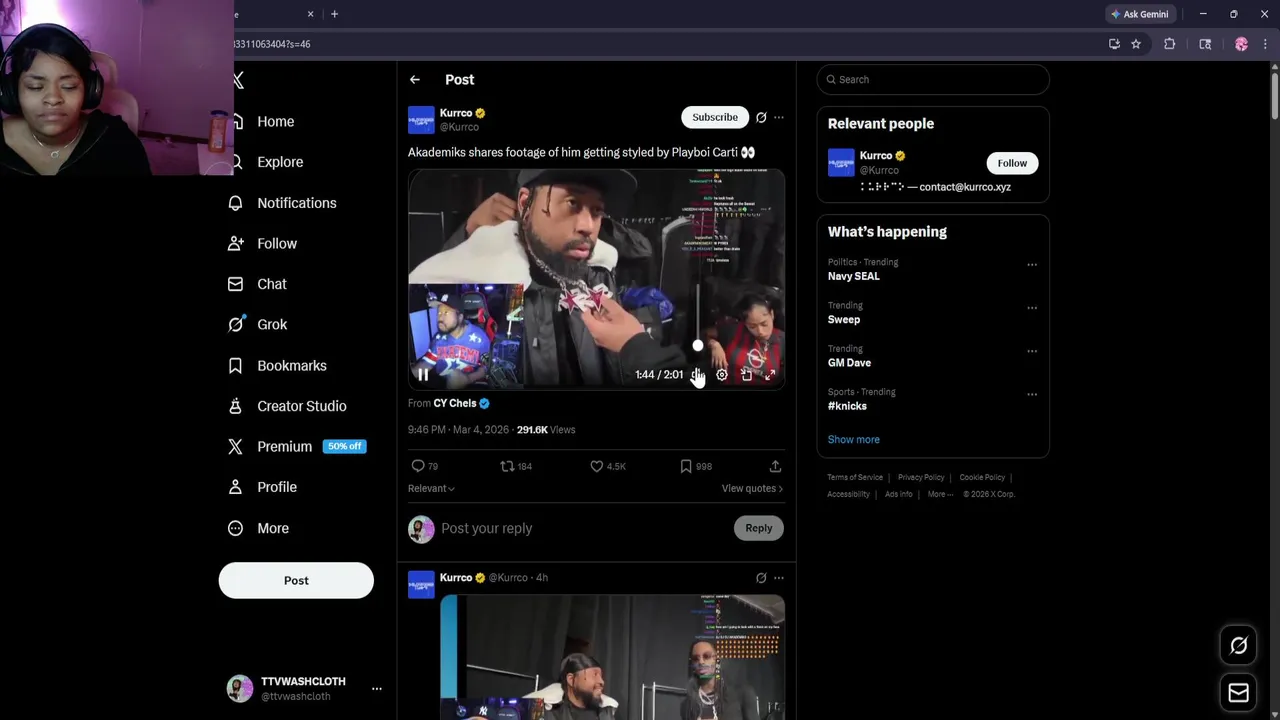Screen dimensions: 1280x720
Task: Click the Profile sidebar icon
Action: [235, 487]
